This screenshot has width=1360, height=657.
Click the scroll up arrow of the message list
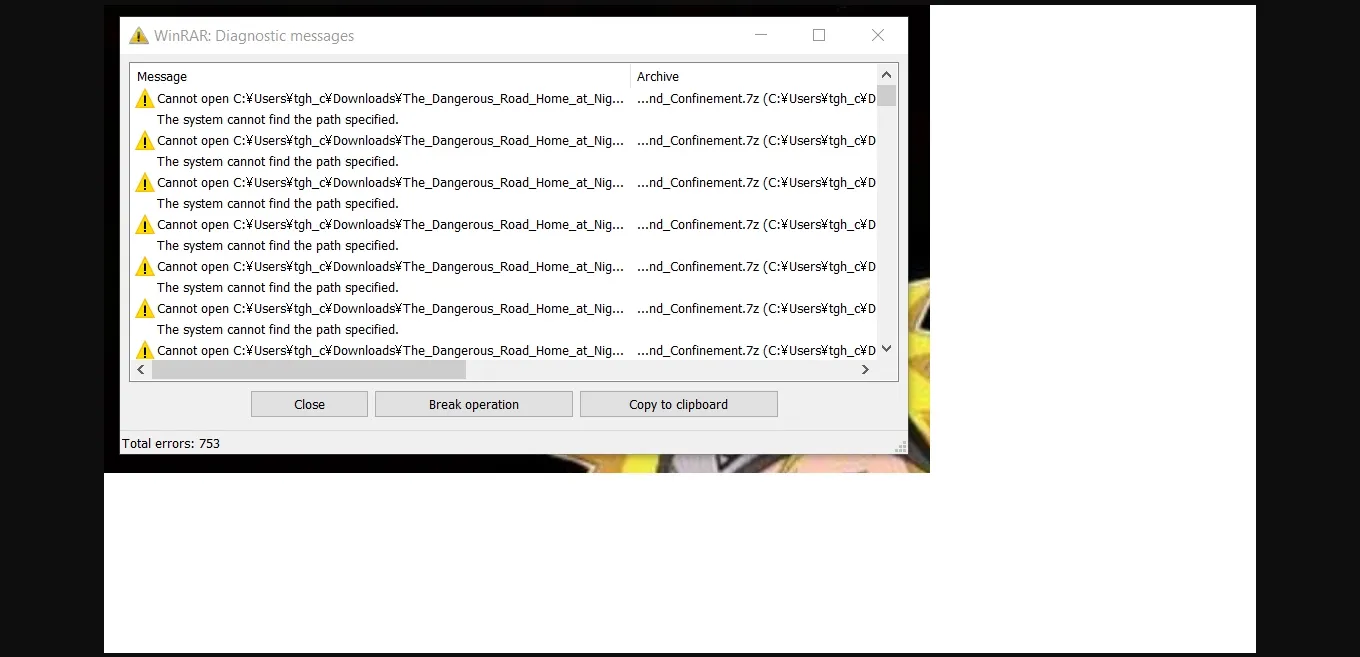(x=886, y=75)
